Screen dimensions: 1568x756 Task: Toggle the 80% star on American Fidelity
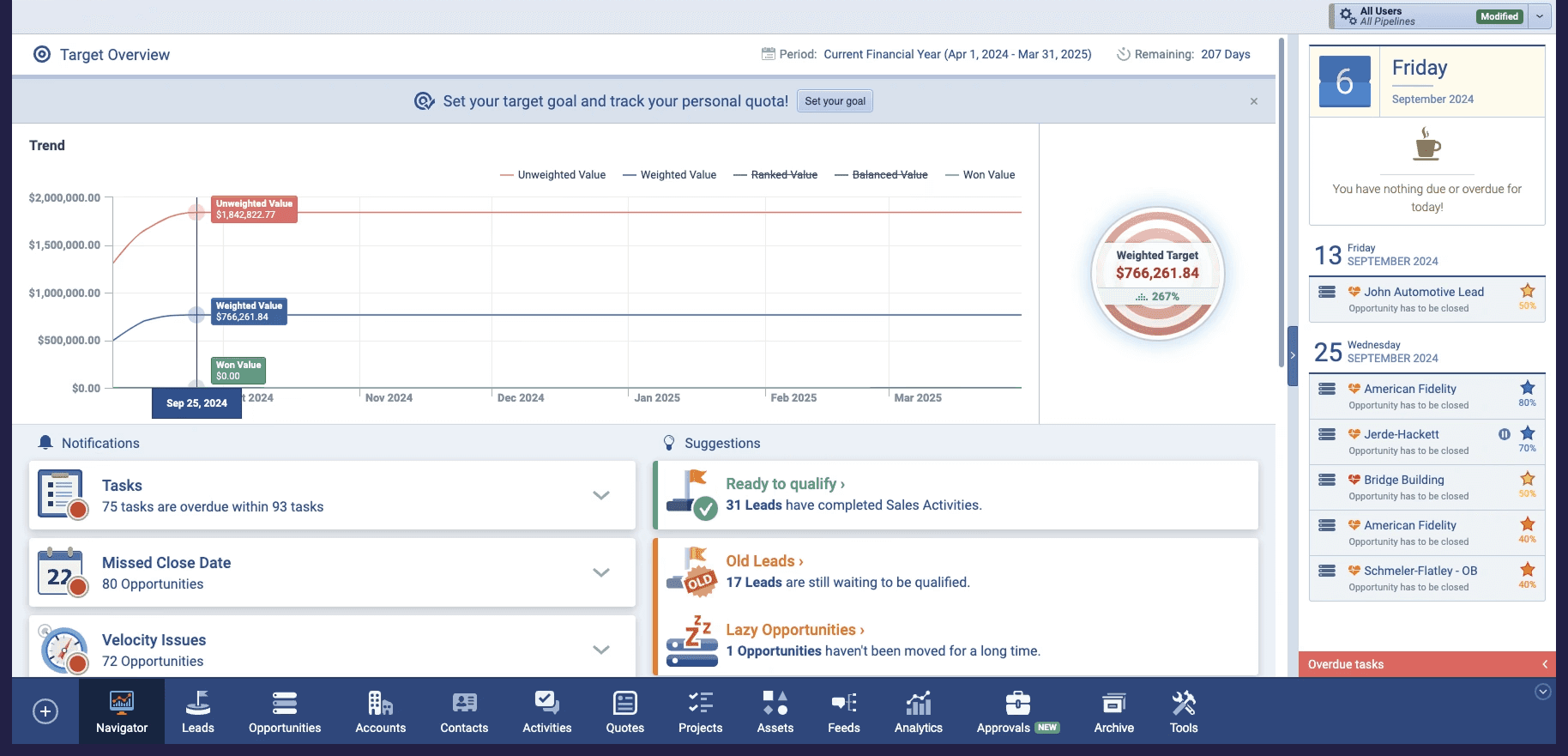[x=1528, y=388]
